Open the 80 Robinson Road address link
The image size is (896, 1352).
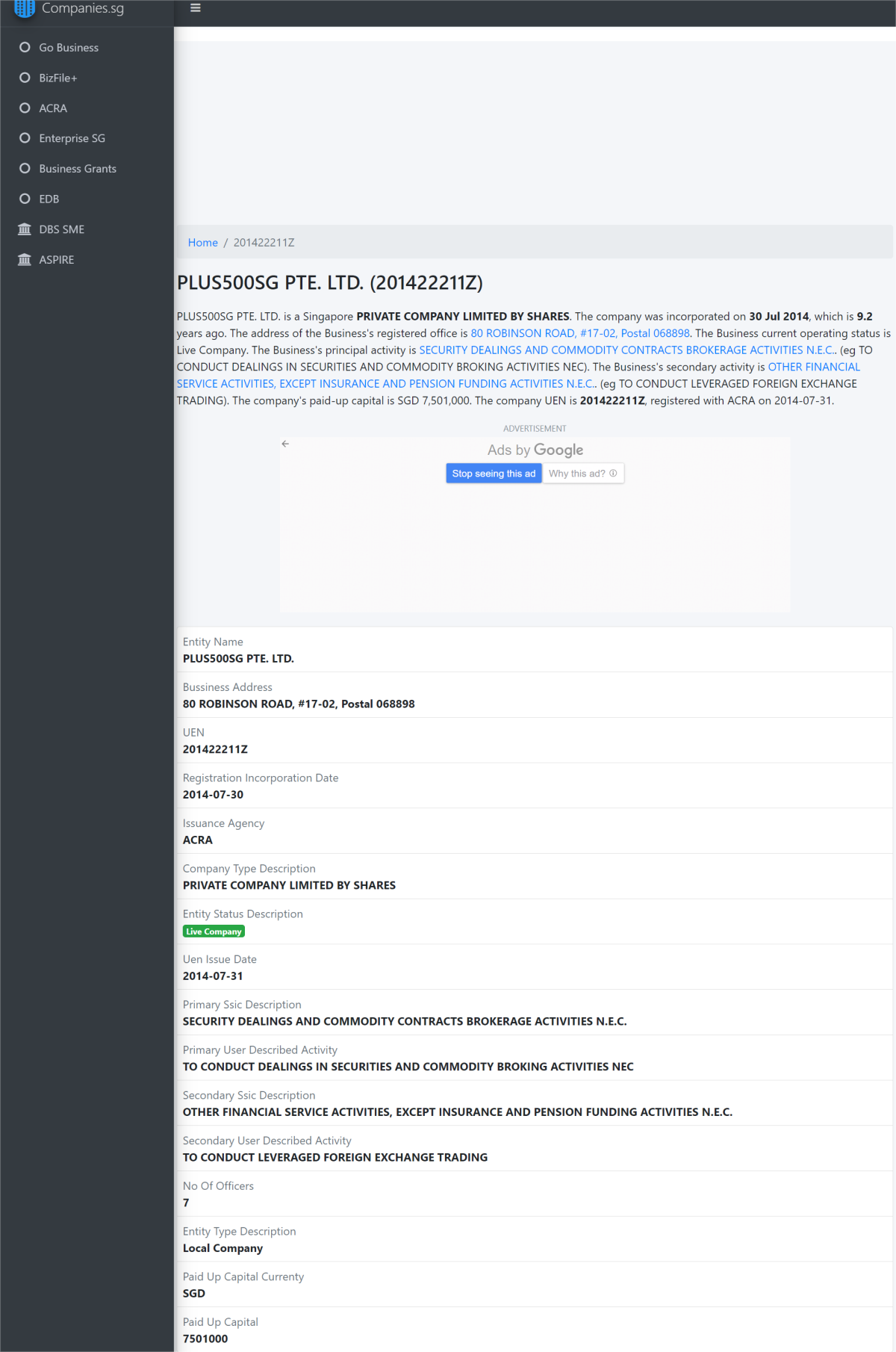pyautogui.click(x=579, y=333)
